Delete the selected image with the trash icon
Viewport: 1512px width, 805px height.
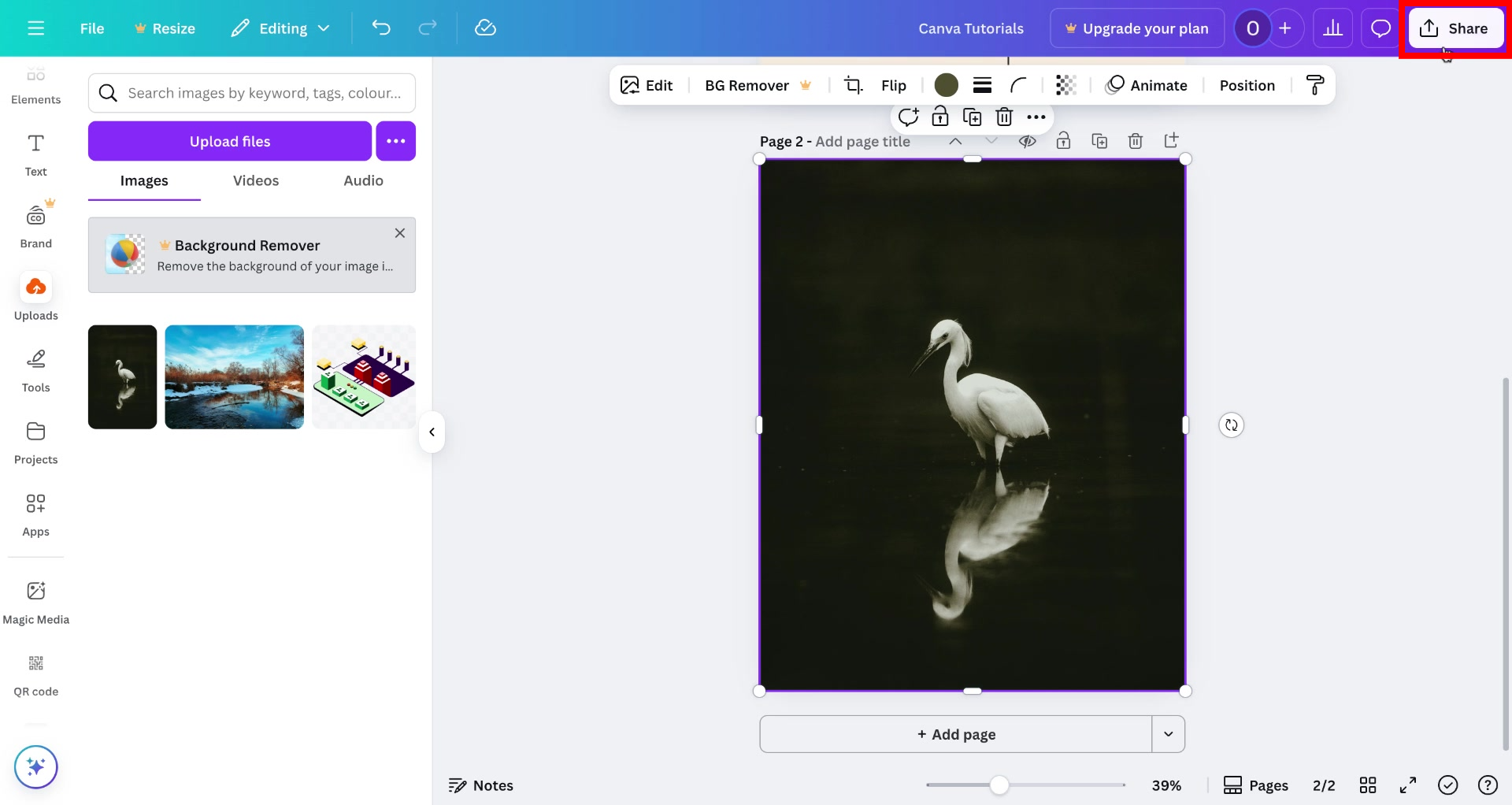pos(1004,117)
